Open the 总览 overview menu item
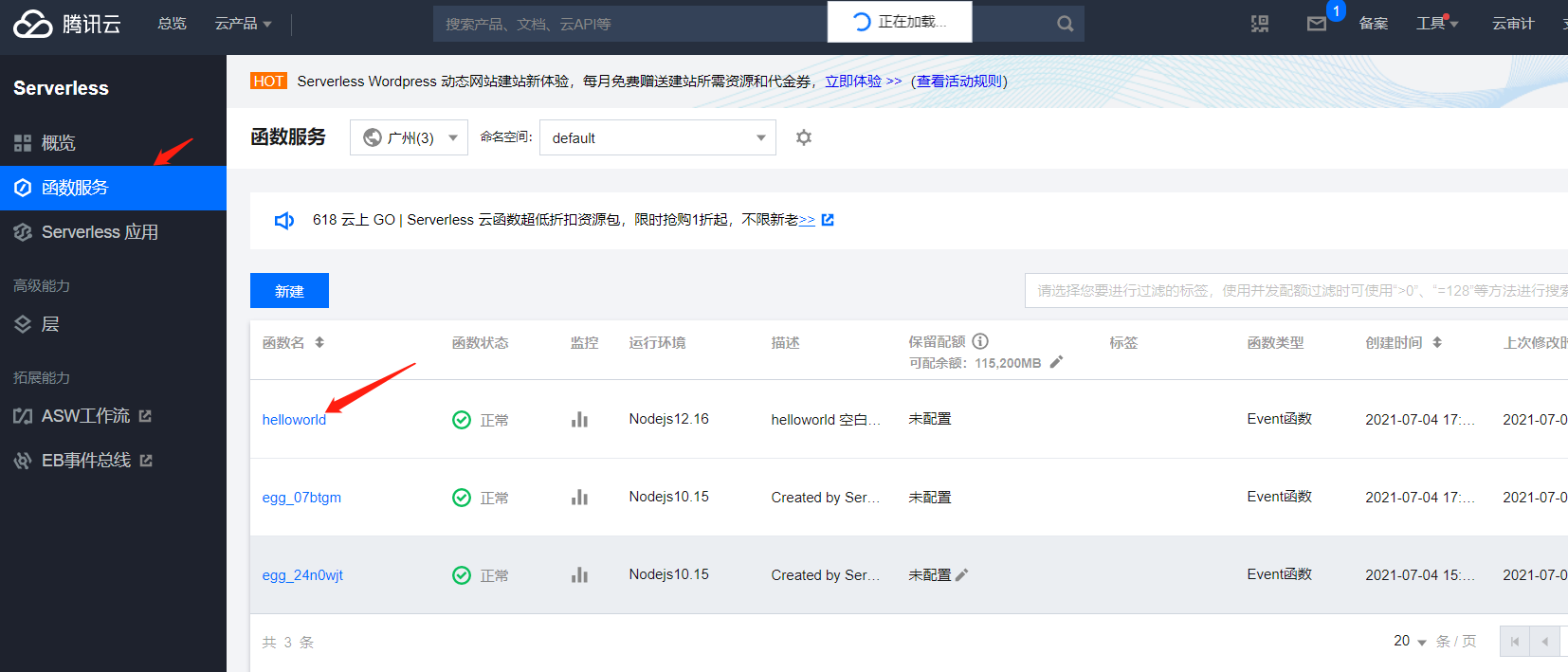Viewport: 1568px width, 672px height. click(x=172, y=24)
